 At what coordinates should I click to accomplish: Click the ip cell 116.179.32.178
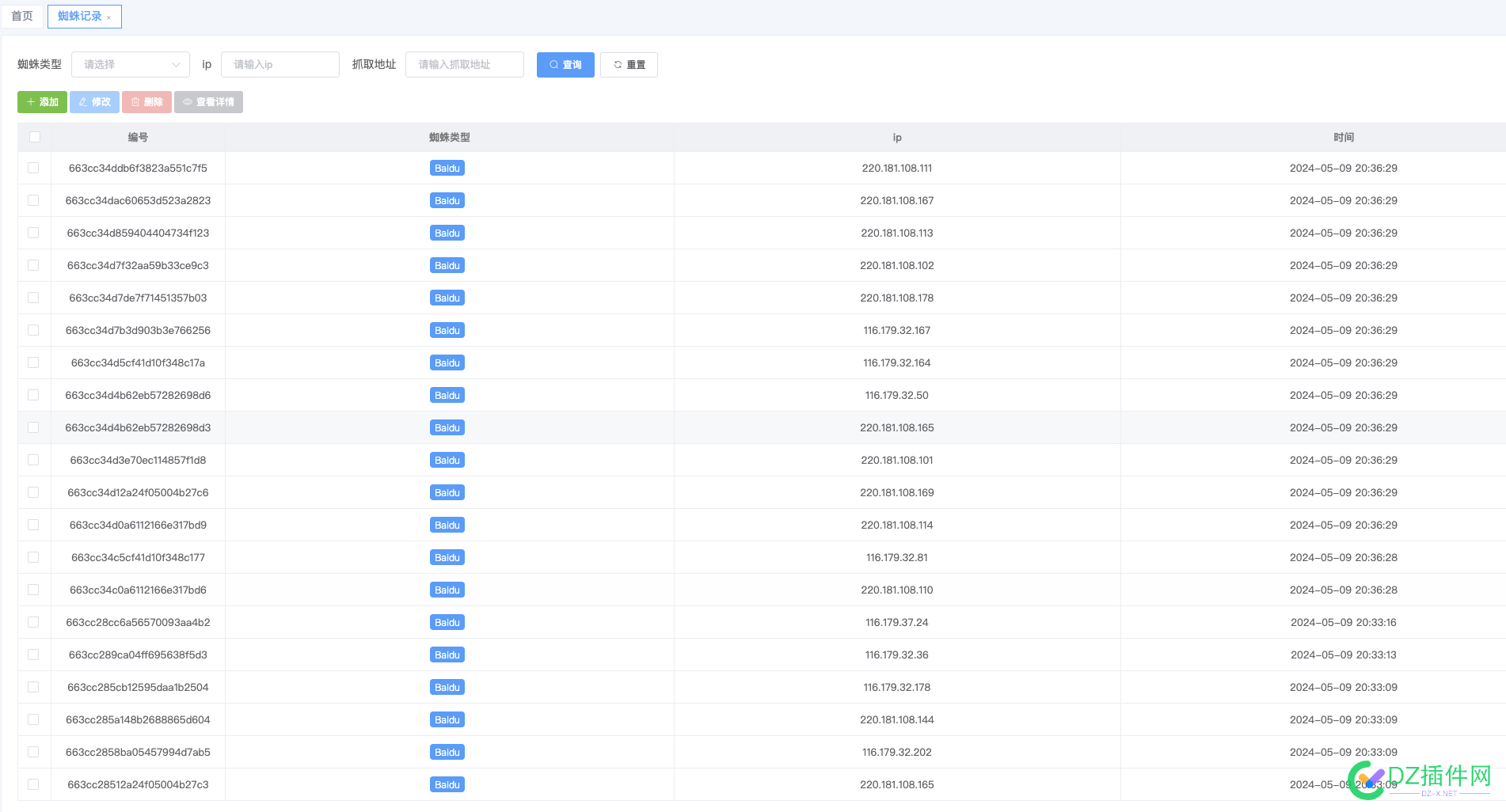coord(897,687)
